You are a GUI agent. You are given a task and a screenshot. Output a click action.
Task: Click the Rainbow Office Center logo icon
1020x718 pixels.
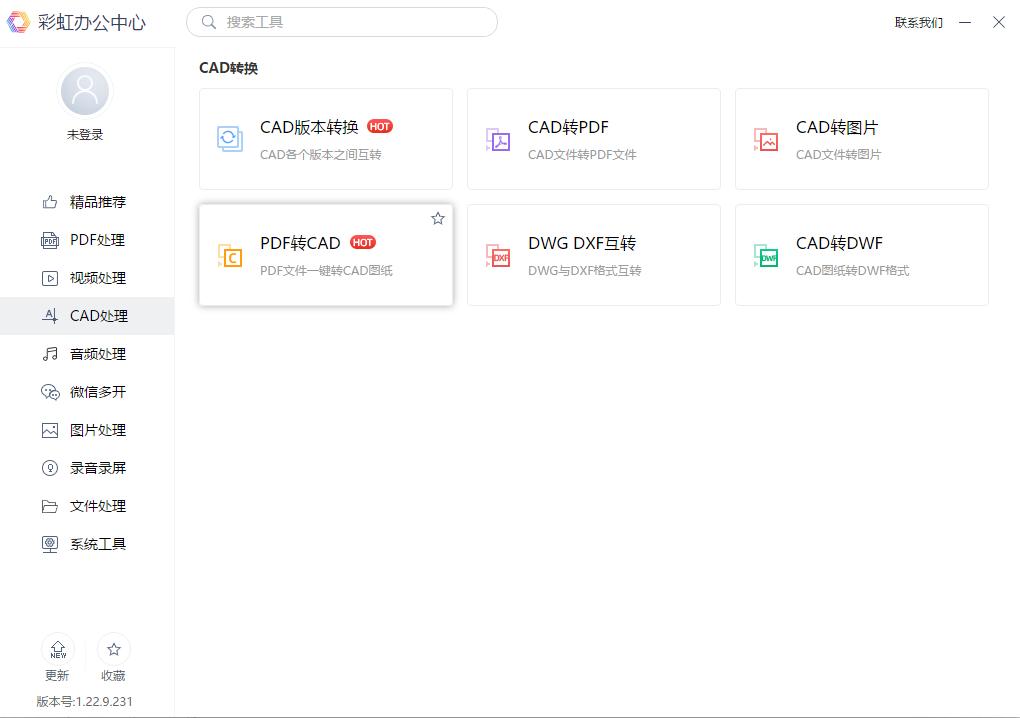coord(18,22)
